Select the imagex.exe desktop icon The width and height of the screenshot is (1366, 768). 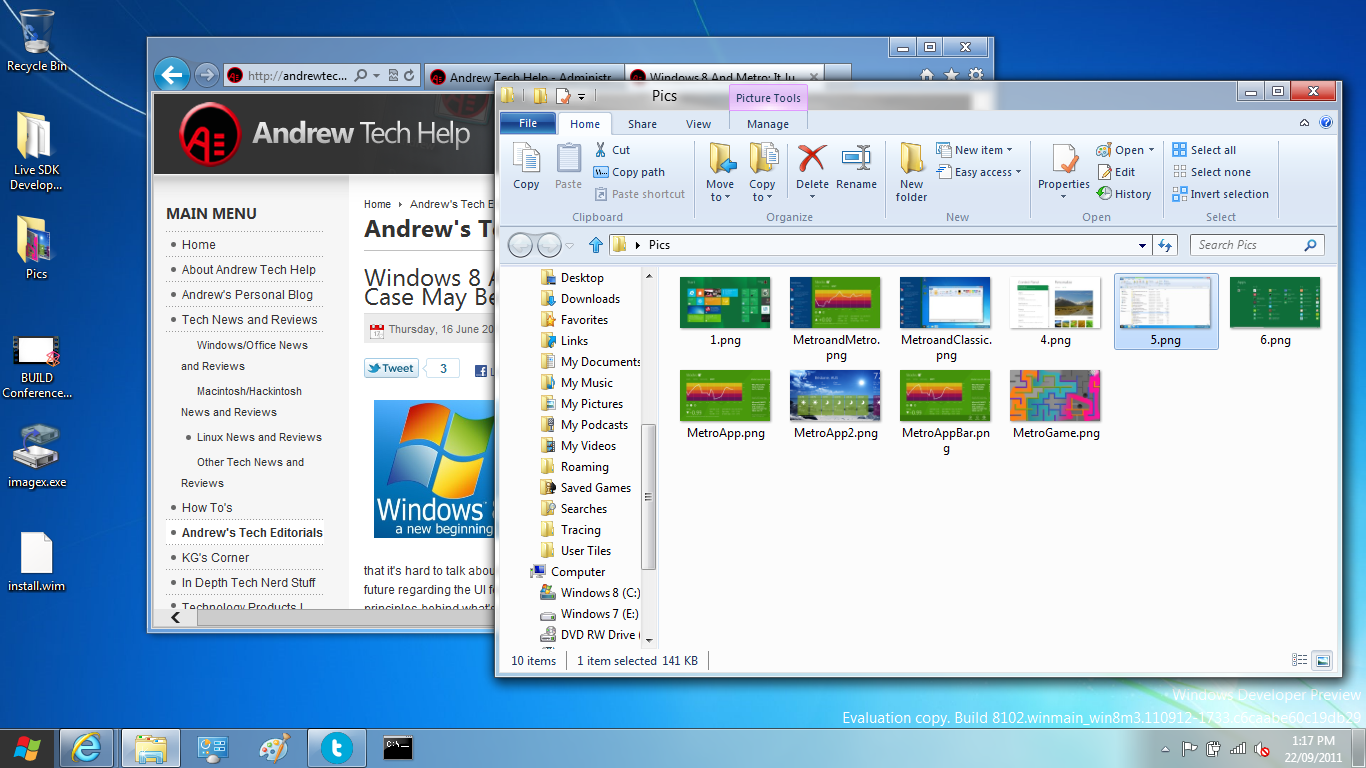click(x=37, y=456)
